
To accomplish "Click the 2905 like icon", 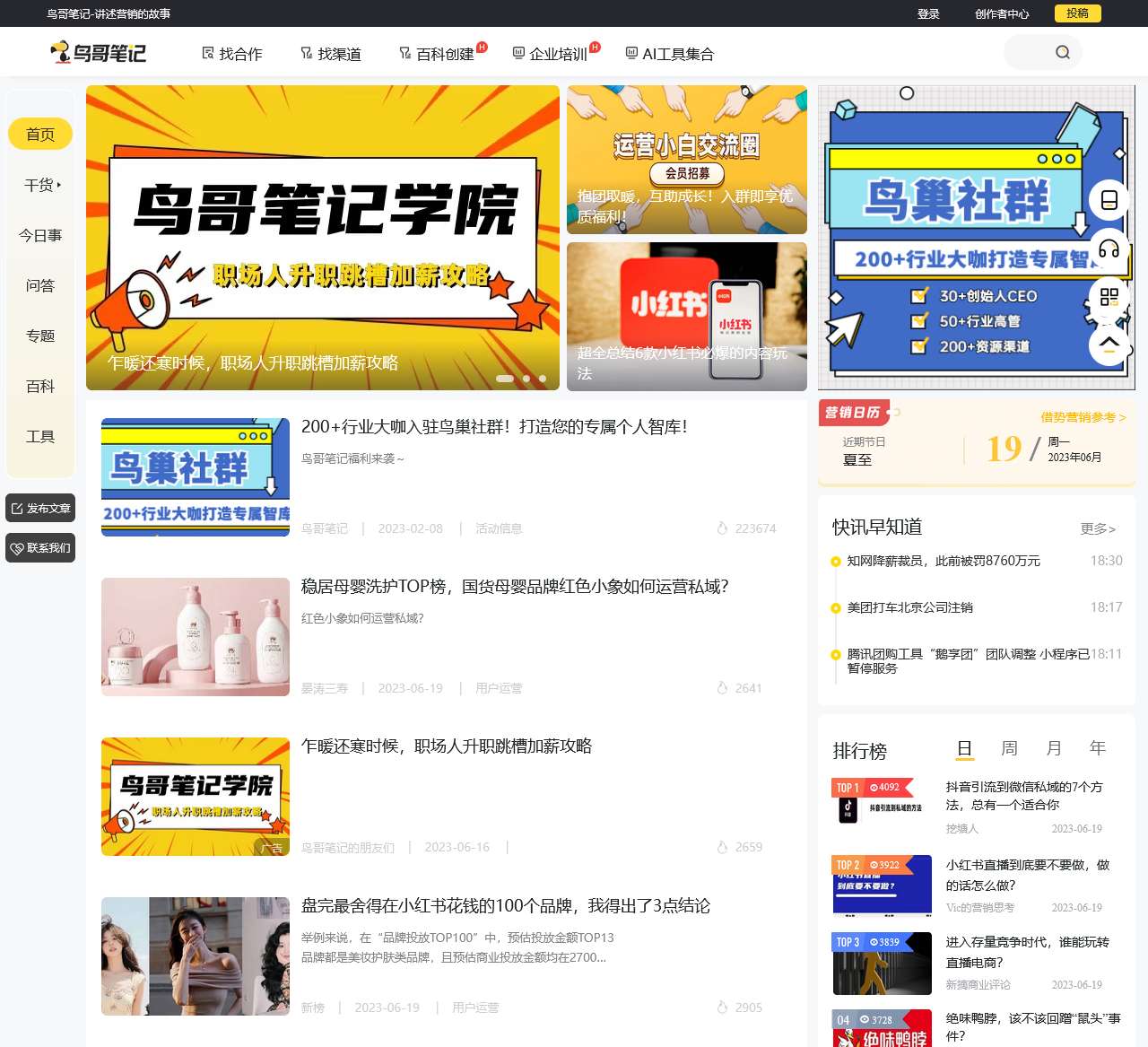I will (722, 1008).
